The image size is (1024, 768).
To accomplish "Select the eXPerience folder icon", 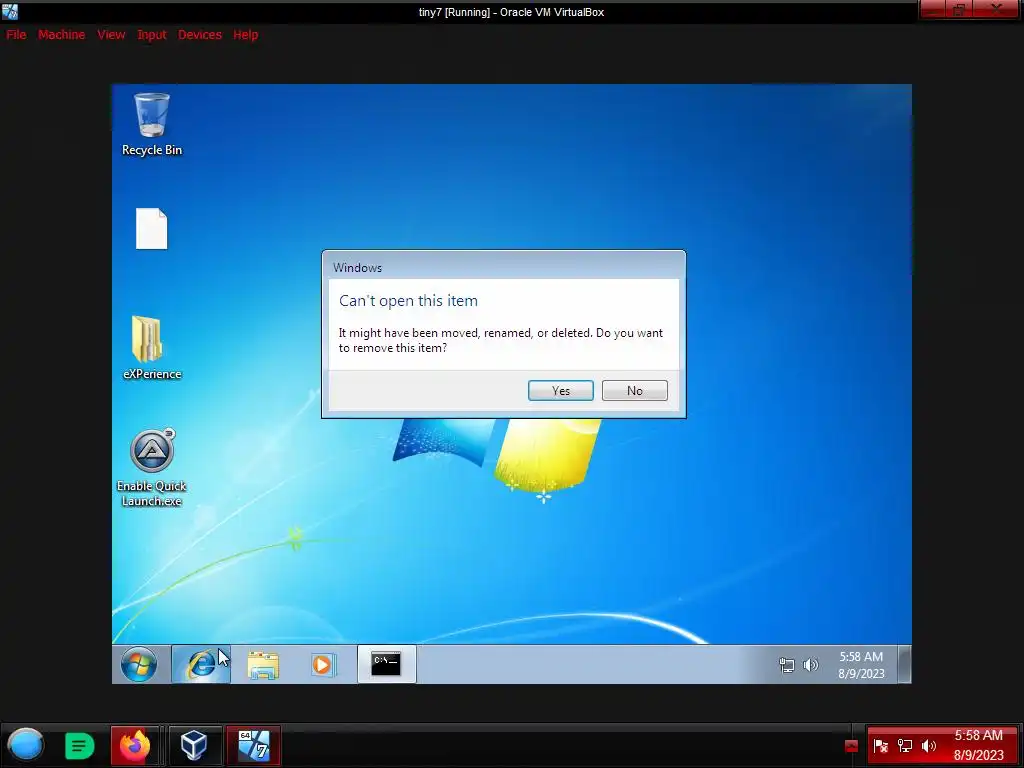I will 152,348.
